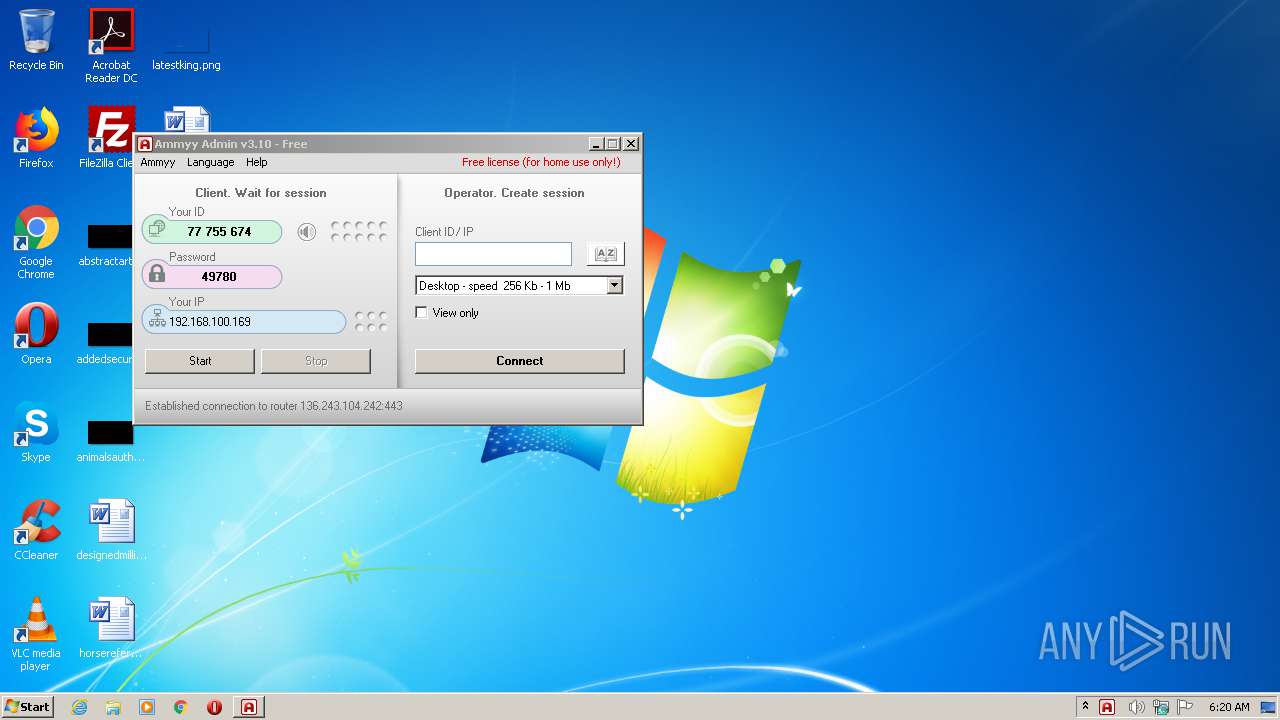Click the network tray icon
Viewport: 1280px width, 720px height.
pyautogui.click(x=1161, y=707)
